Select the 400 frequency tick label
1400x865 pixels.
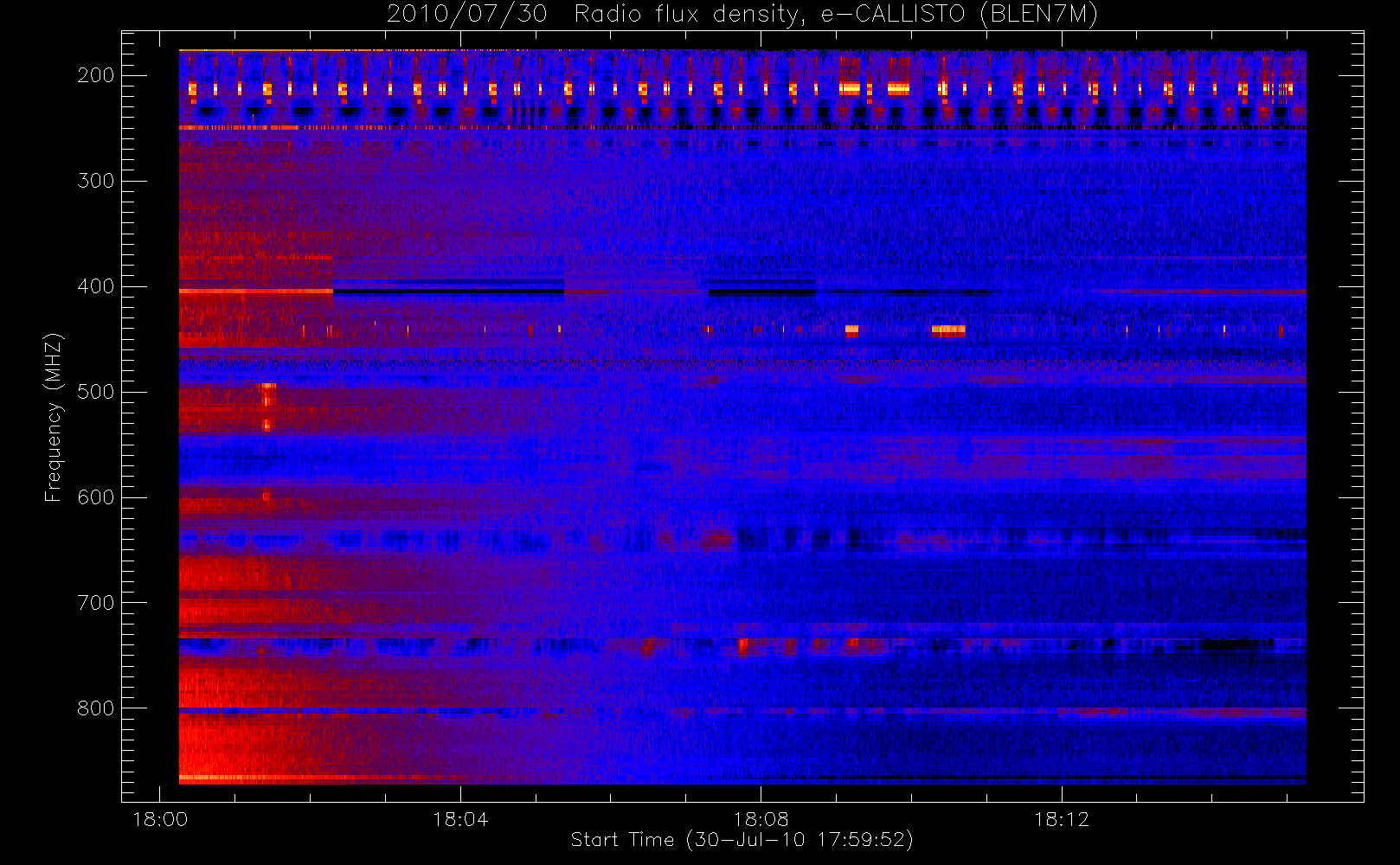click(96, 286)
